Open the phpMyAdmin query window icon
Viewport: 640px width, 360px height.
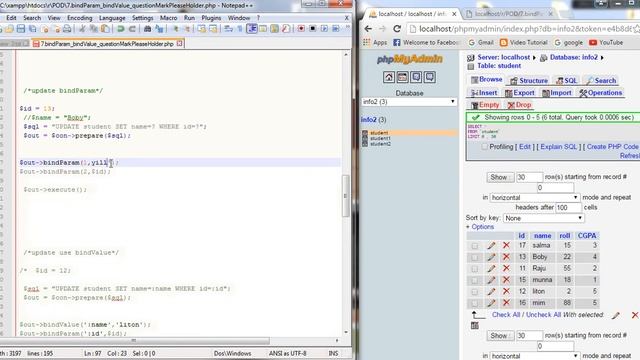pyautogui.click(x=402, y=77)
